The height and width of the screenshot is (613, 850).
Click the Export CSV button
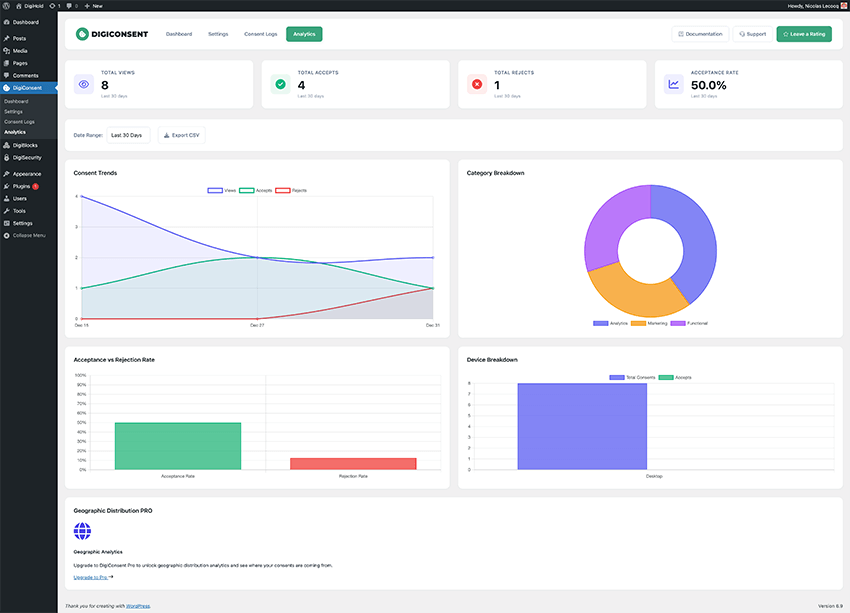pyautogui.click(x=181, y=135)
